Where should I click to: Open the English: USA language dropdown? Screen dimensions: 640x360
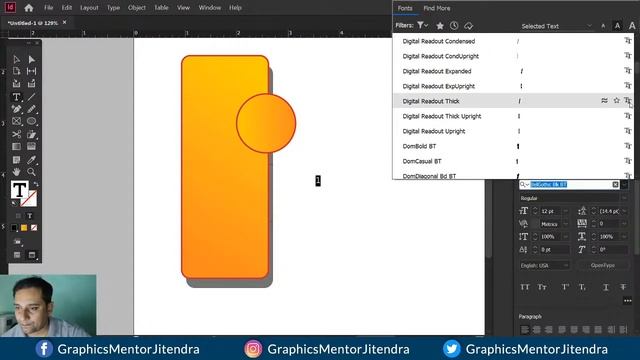click(x=544, y=265)
